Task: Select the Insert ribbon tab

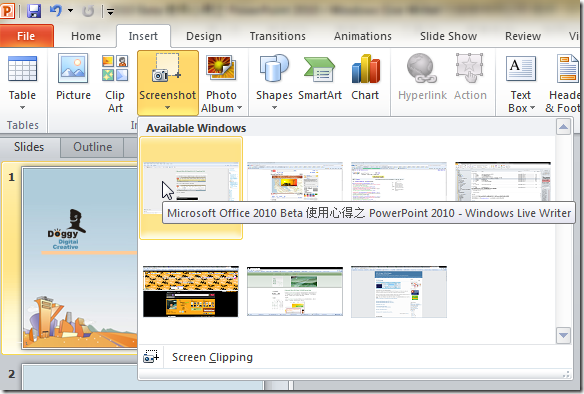Action: point(143,36)
